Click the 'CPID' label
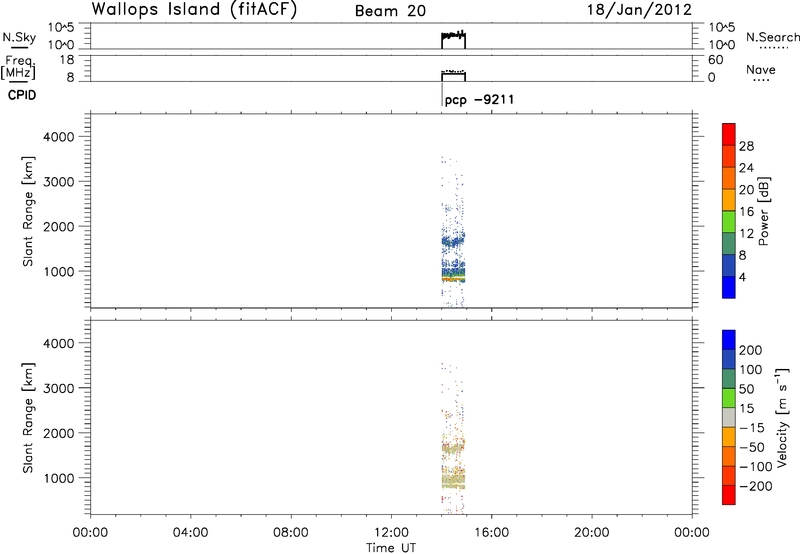 pyautogui.click(x=22, y=95)
